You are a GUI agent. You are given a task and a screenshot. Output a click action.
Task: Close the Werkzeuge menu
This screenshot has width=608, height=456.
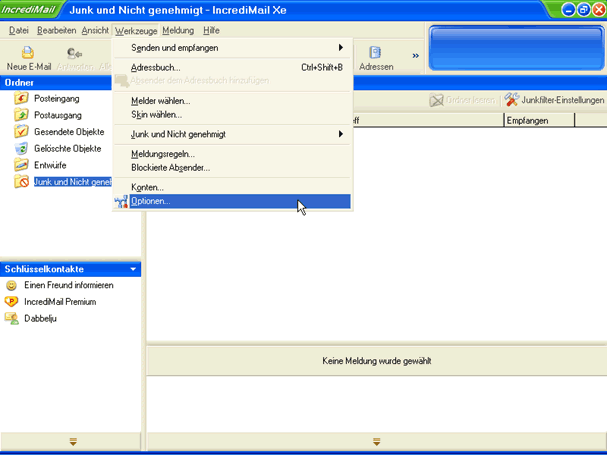click(136, 31)
